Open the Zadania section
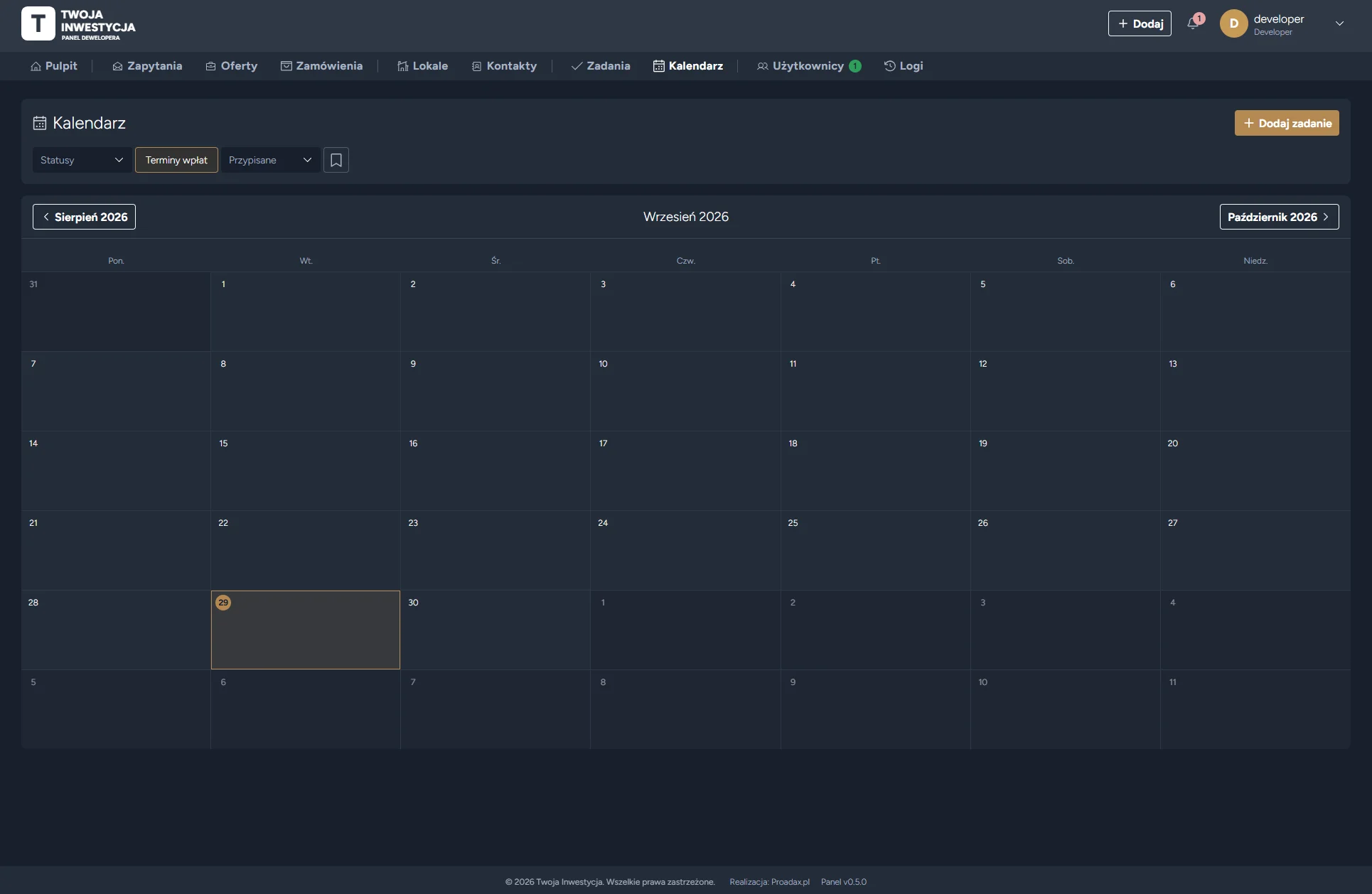1372x894 pixels. click(601, 66)
